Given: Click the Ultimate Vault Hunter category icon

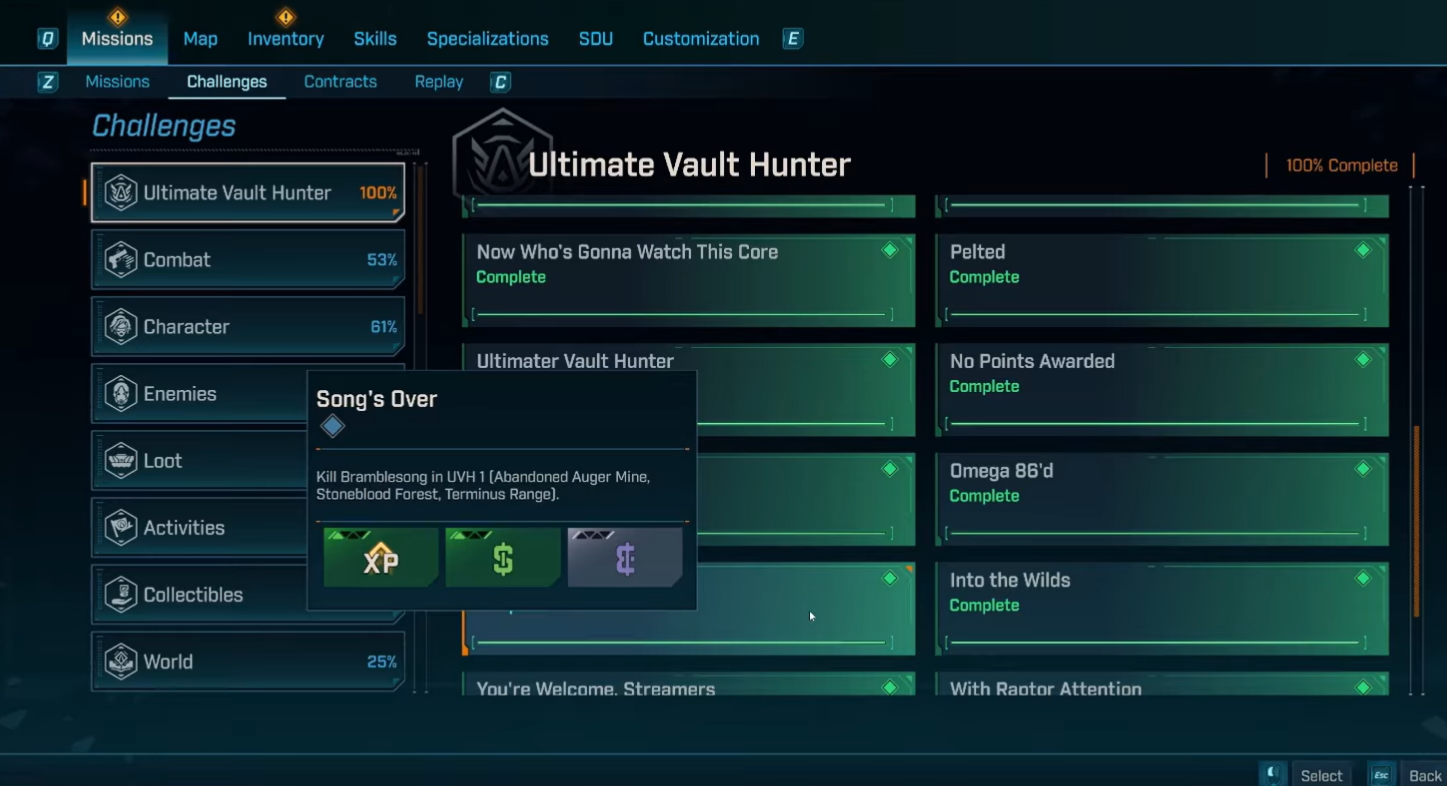Looking at the screenshot, I should coord(121,193).
